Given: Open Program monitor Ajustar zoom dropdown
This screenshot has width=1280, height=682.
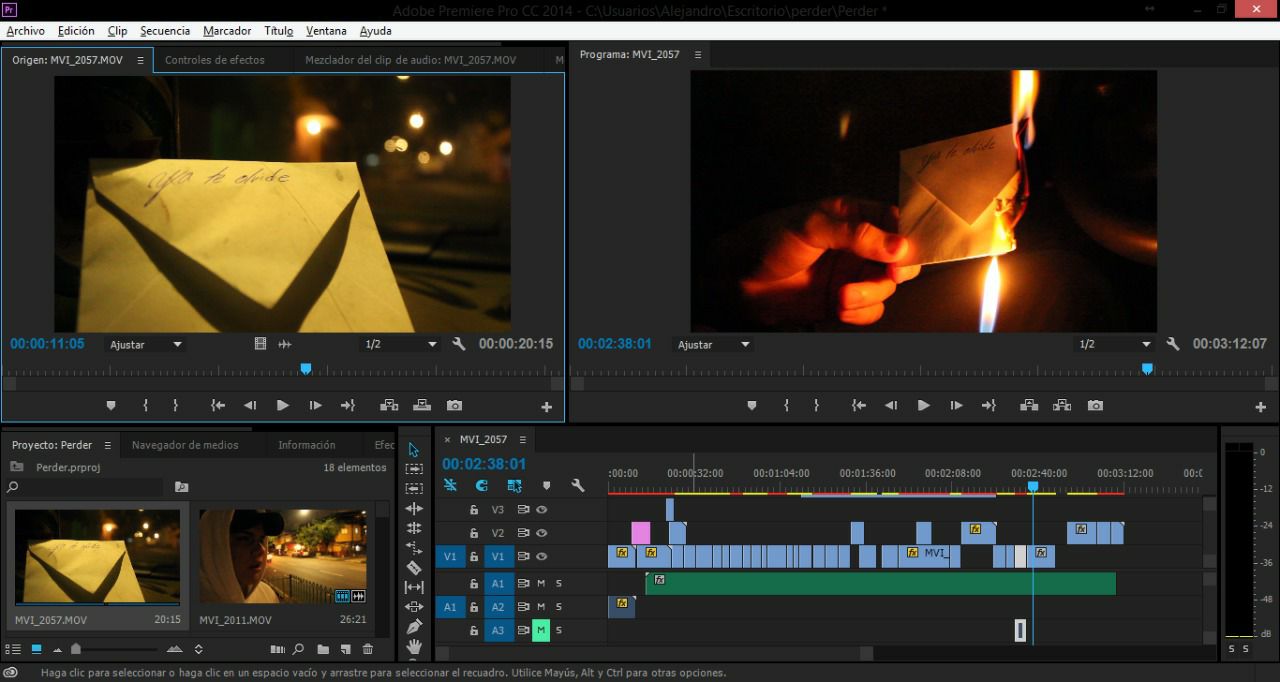Looking at the screenshot, I should [714, 344].
